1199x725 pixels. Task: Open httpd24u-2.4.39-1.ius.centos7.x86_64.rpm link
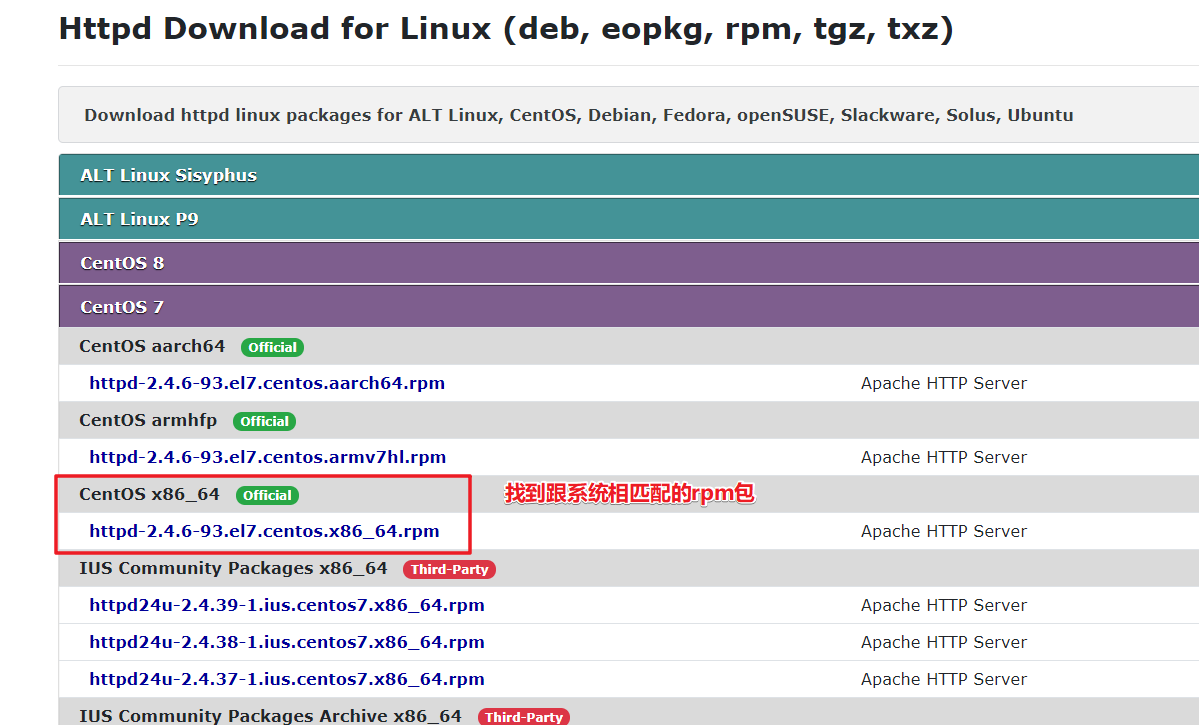[x=287, y=606]
